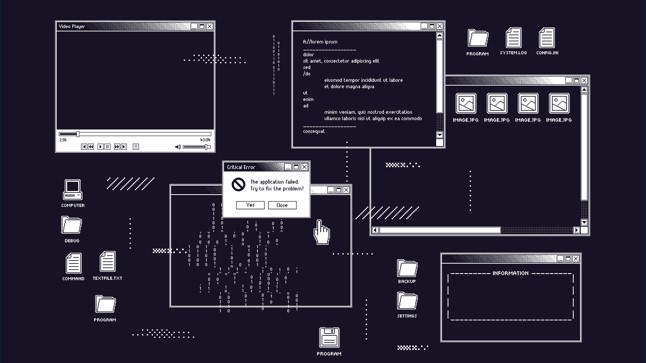This screenshot has height=363, width=646.
Task: Click the rewind button in Video Player
Action: coord(91,147)
